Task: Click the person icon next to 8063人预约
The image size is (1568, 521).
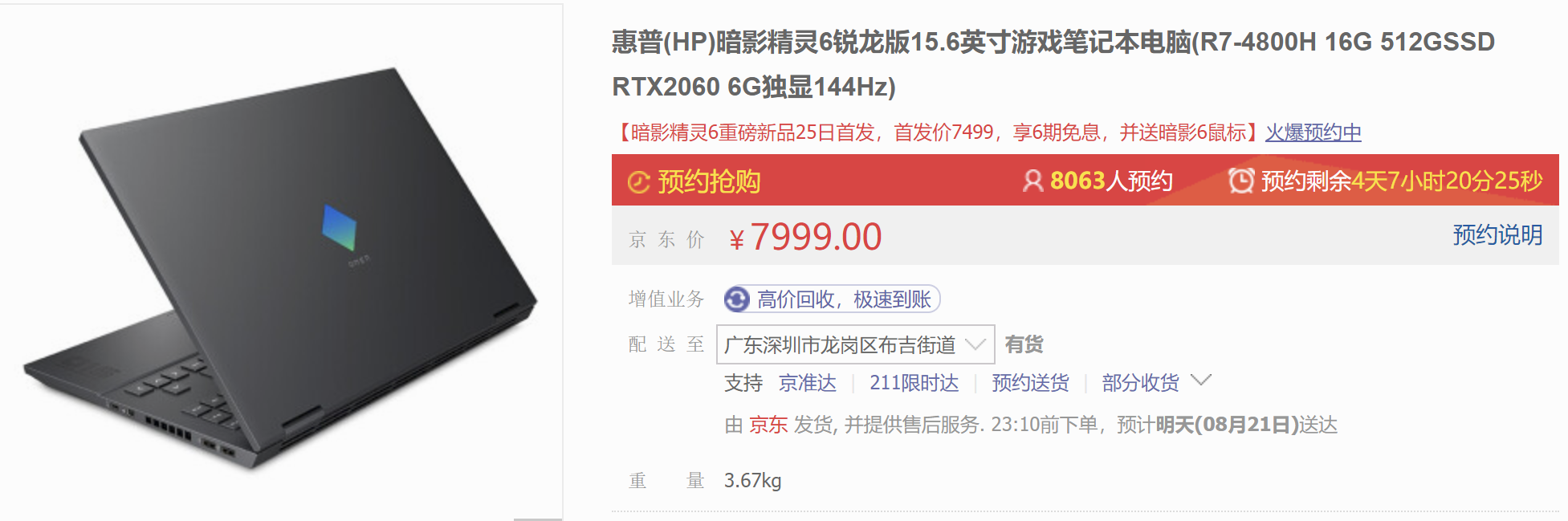Action: (x=1032, y=181)
